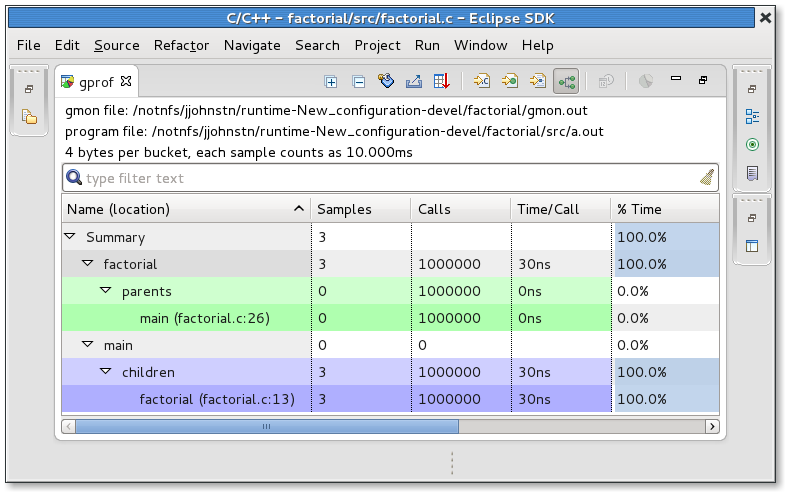Select the gprof view tab

pos(96,82)
